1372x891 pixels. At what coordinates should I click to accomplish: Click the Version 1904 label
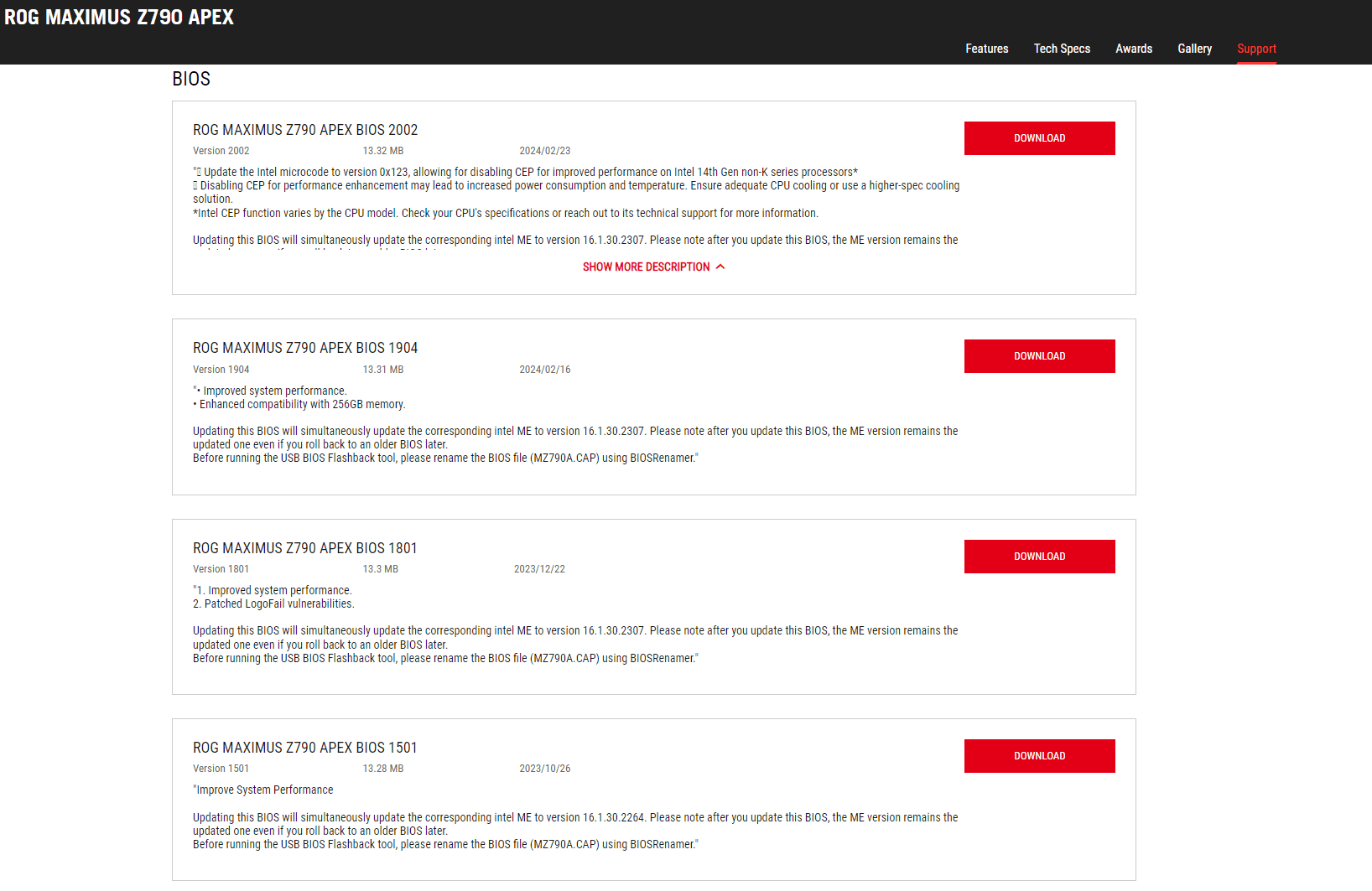pyautogui.click(x=221, y=370)
